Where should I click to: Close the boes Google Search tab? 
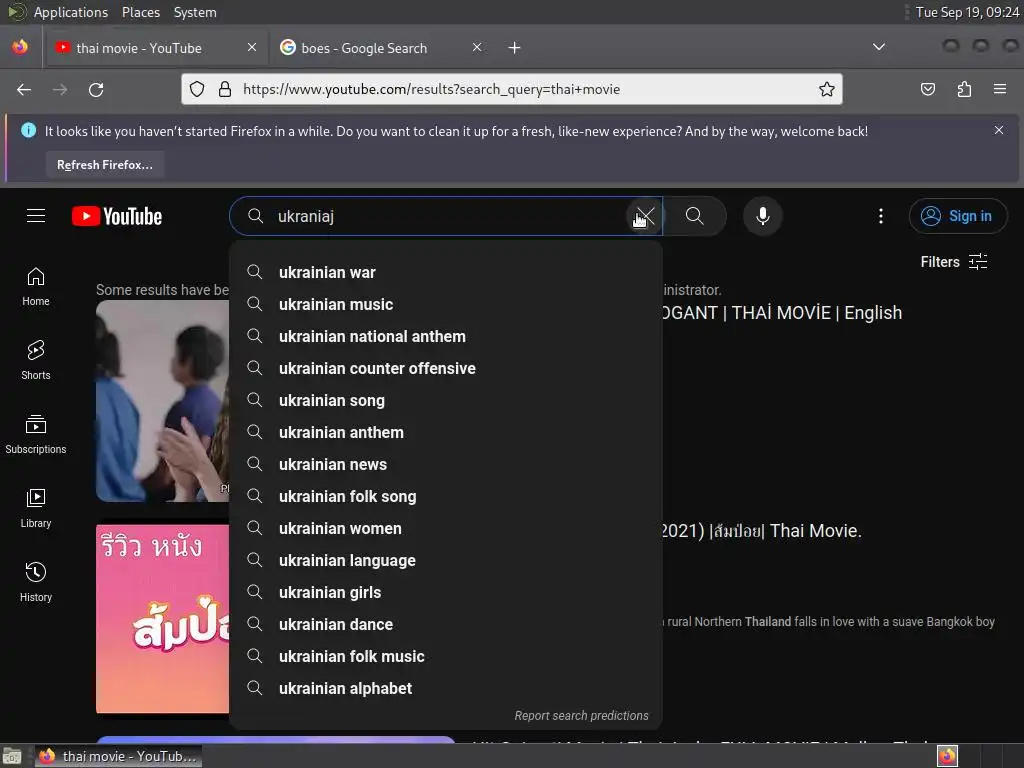(477, 47)
